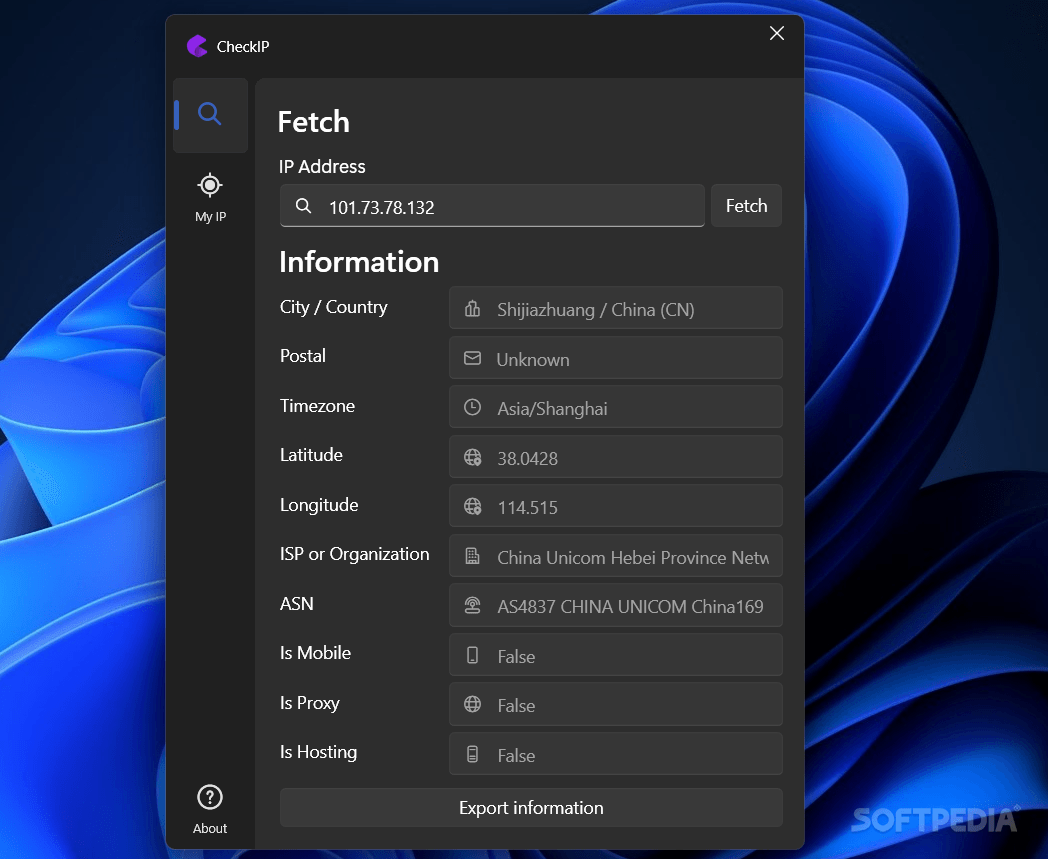The height and width of the screenshot is (859, 1048).
Task: Click the globe icon in Longitude field
Action: coord(473,507)
